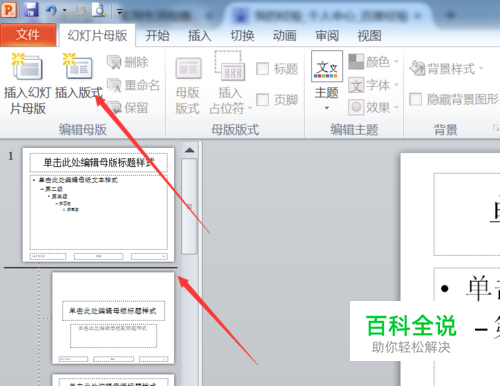Image resolution: width=500 pixels, height=386 pixels.
Task: Select the partially visible third layout thumbnail
Action: [x=113, y=380]
